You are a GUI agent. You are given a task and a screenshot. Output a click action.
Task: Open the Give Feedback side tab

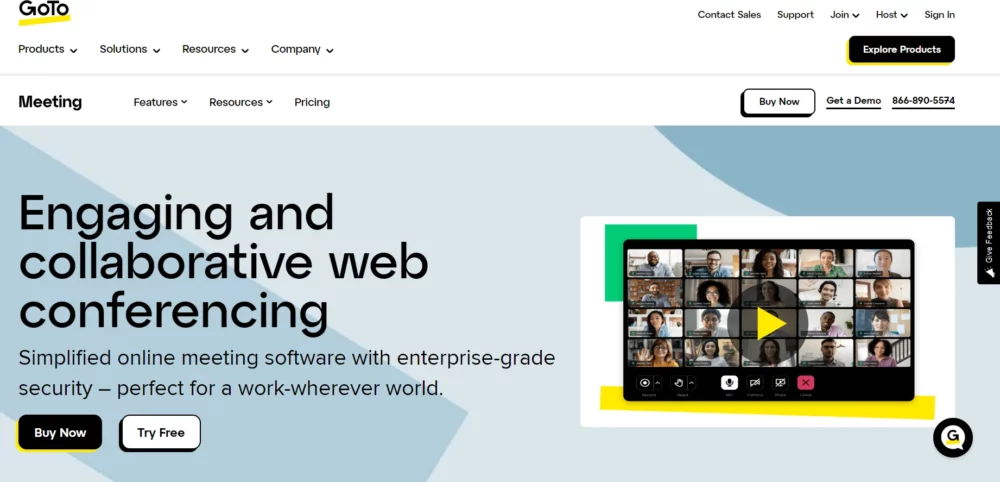tap(989, 243)
